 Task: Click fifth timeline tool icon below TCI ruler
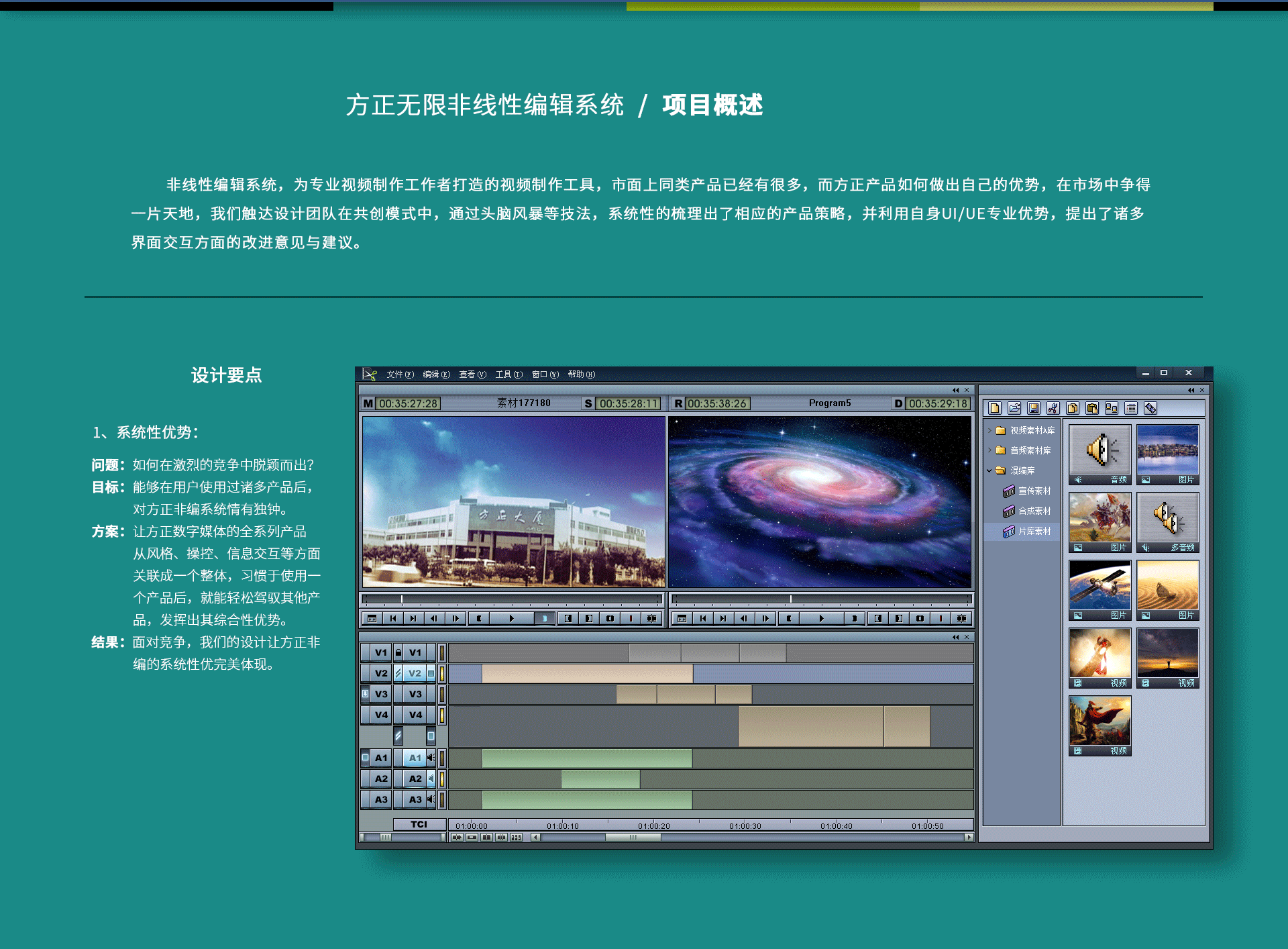(x=516, y=837)
